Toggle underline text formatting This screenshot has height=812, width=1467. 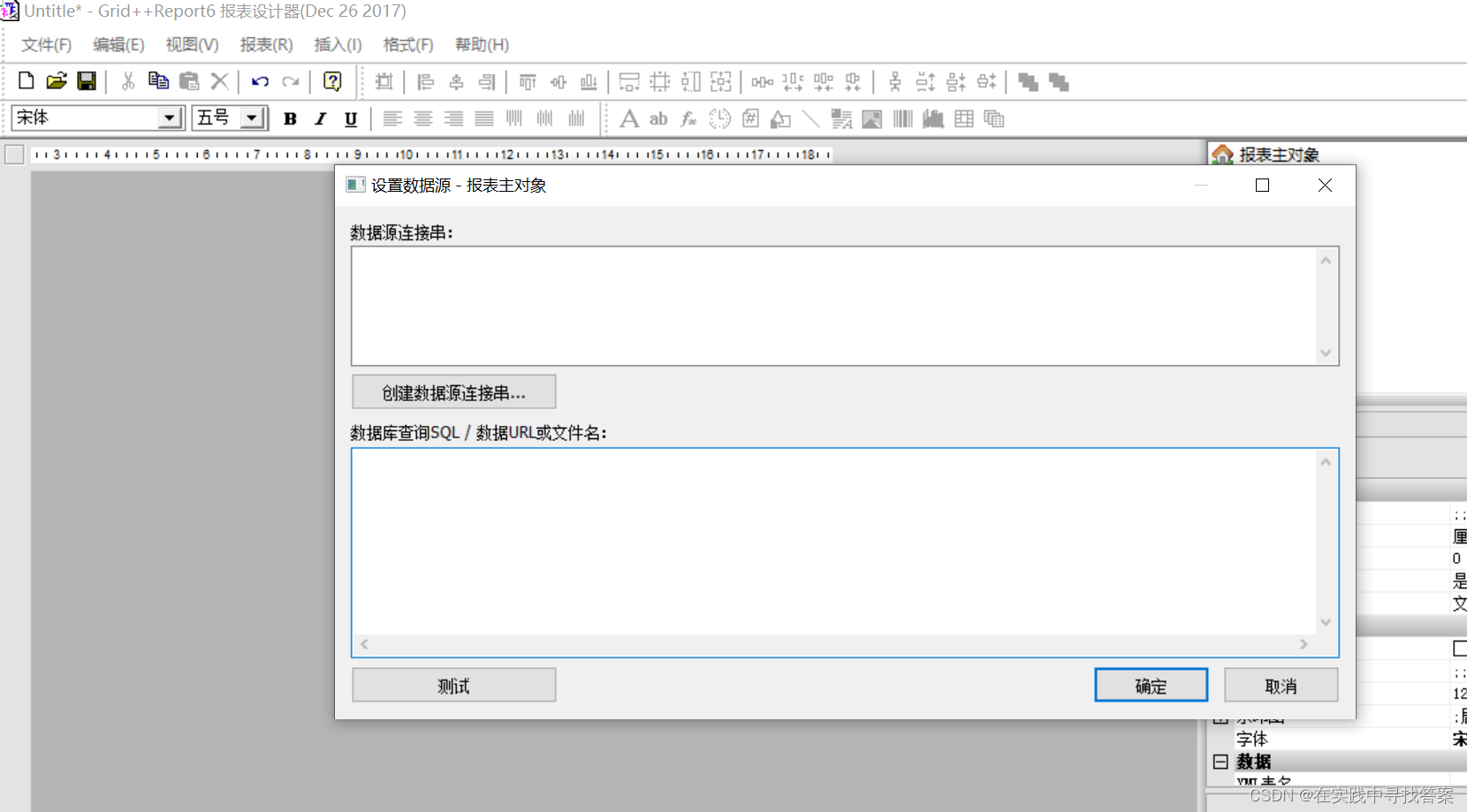pos(350,118)
